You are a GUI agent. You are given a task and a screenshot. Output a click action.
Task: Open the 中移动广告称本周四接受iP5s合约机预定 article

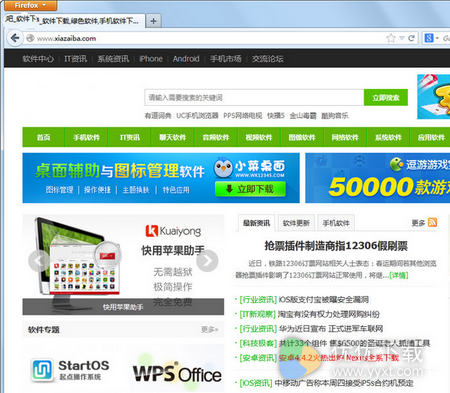(344, 383)
